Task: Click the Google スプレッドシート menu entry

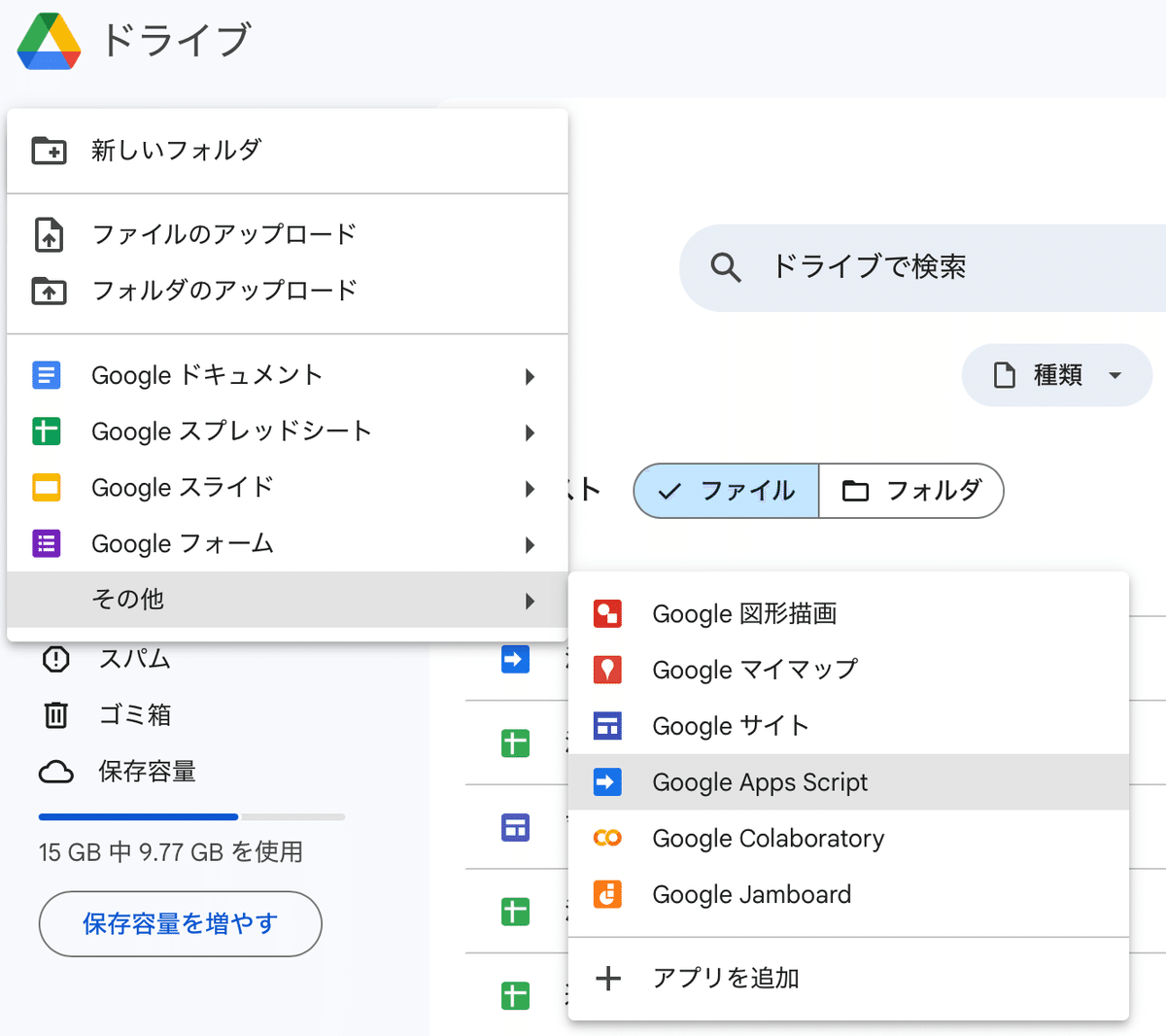Action: 288,432
